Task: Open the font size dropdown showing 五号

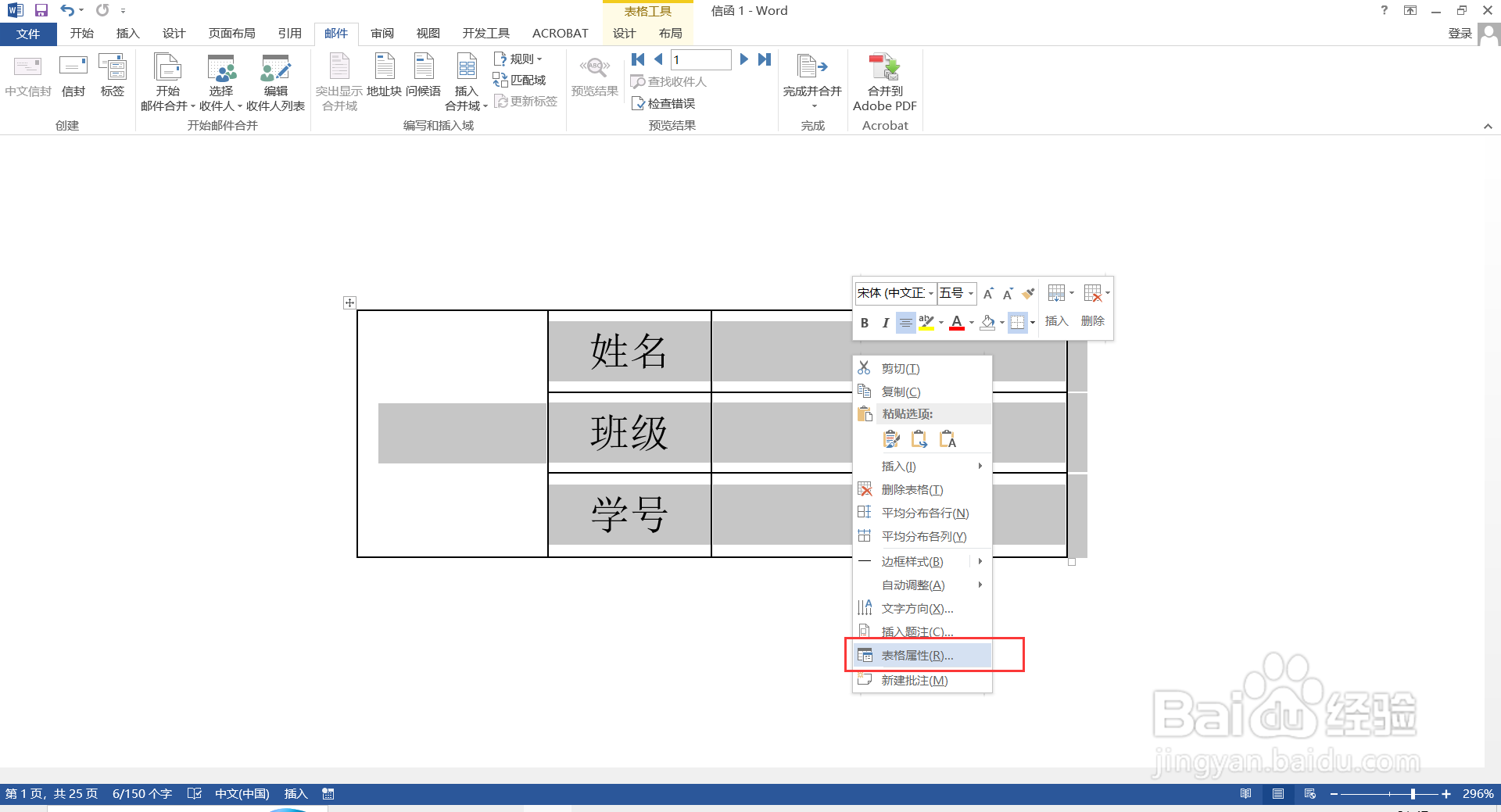Action: [x=969, y=293]
